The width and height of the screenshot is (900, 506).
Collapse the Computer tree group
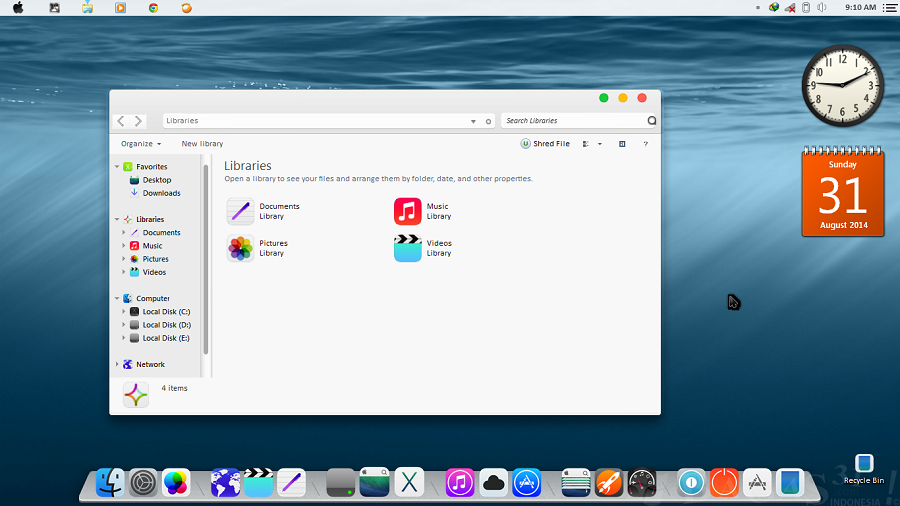click(x=117, y=298)
